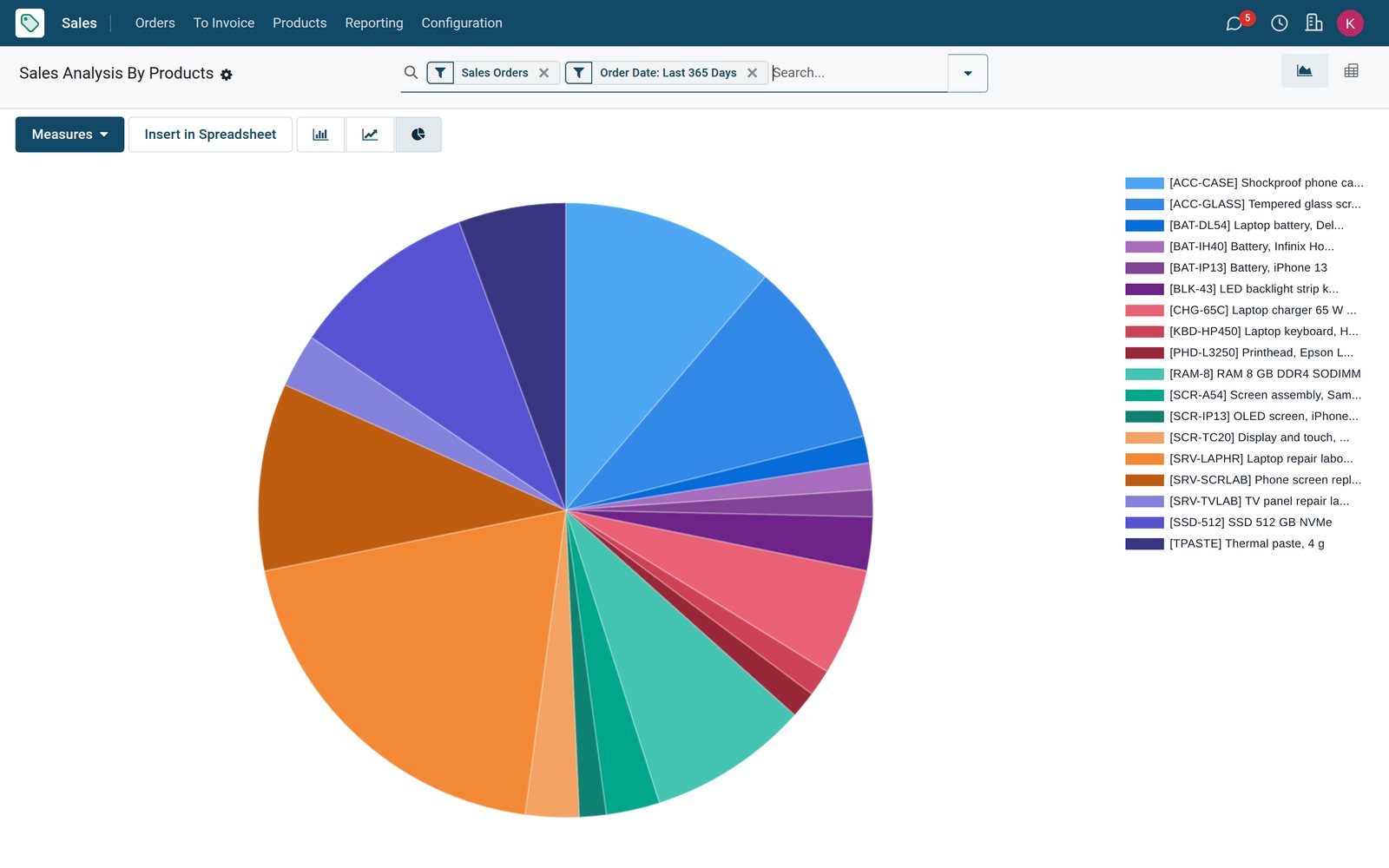The width and height of the screenshot is (1389, 868).
Task: Toggle KBD-HP450 Laptop keyboard legend entry
Action: [1241, 332]
